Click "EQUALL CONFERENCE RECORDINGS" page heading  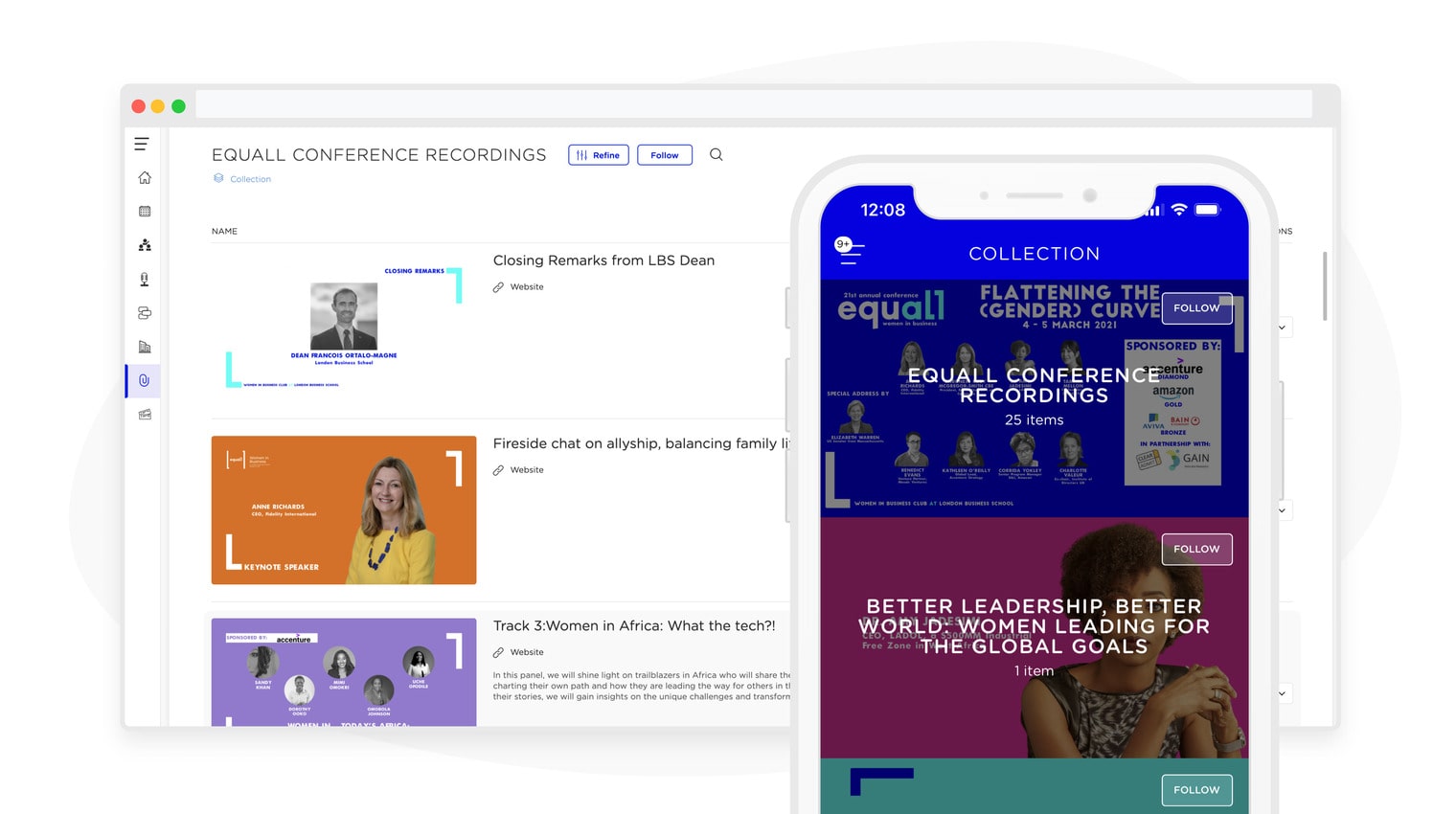coord(379,155)
